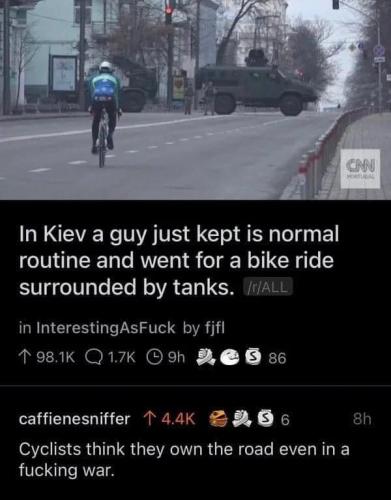Open the post title about Kiev bike ride
The width and height of the screenshot is (391, 500).
coord(178,261)
